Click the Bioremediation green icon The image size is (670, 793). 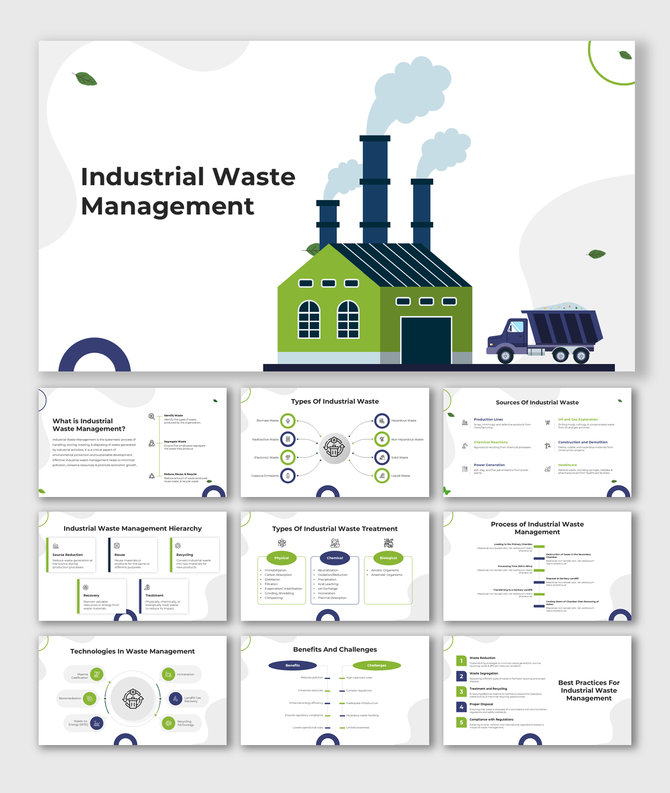(x=90, y=698)
